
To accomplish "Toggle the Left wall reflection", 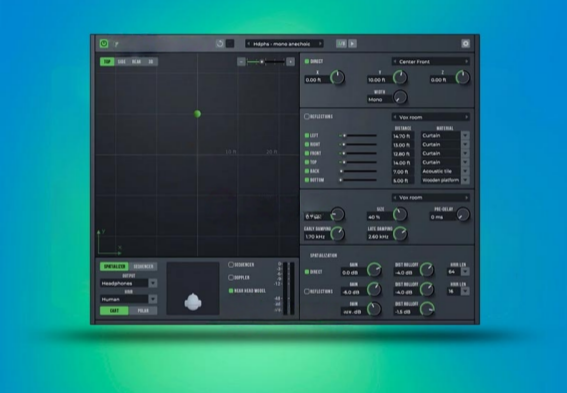I will (x=307, y=136).
